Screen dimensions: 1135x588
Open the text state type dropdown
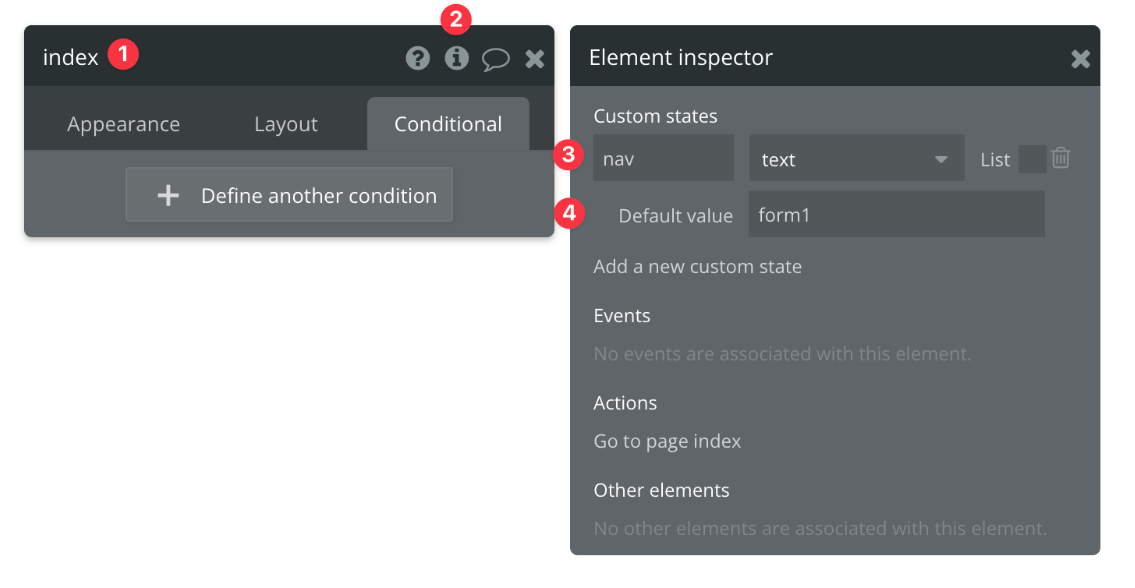[x=856, y=159]
